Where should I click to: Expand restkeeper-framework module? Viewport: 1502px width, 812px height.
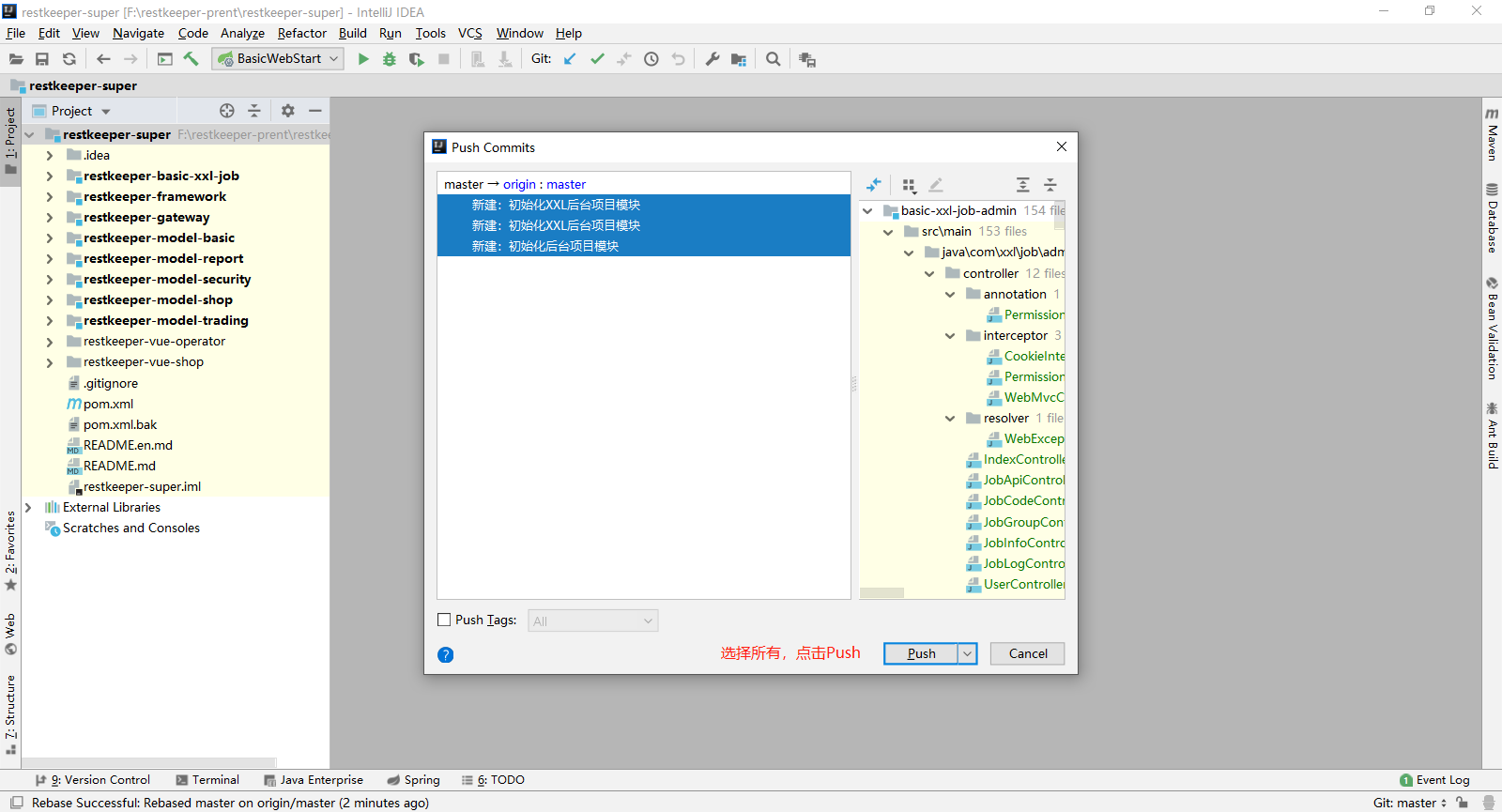(x=50, y=197)
